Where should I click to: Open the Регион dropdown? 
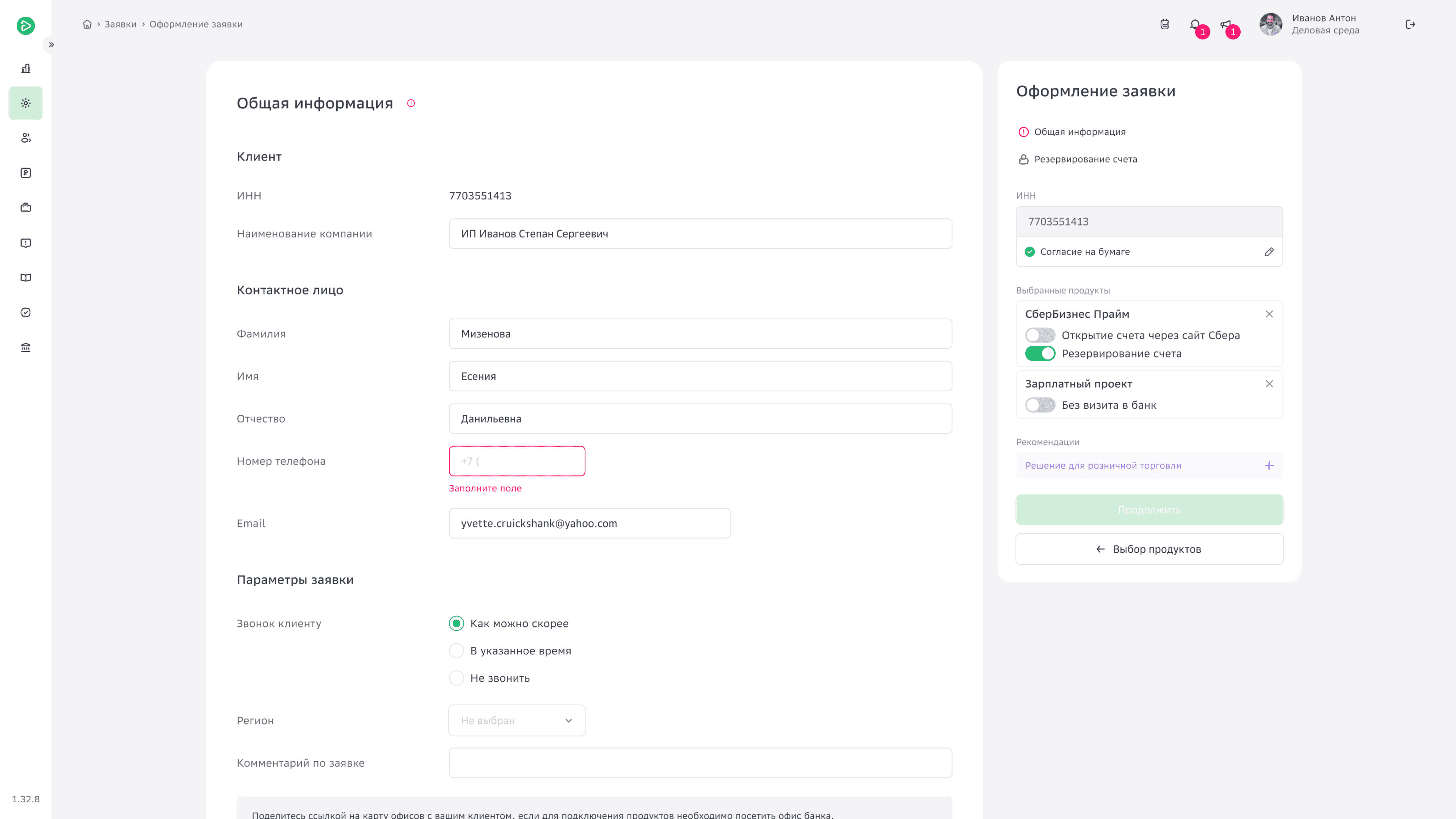click(516, 721)
